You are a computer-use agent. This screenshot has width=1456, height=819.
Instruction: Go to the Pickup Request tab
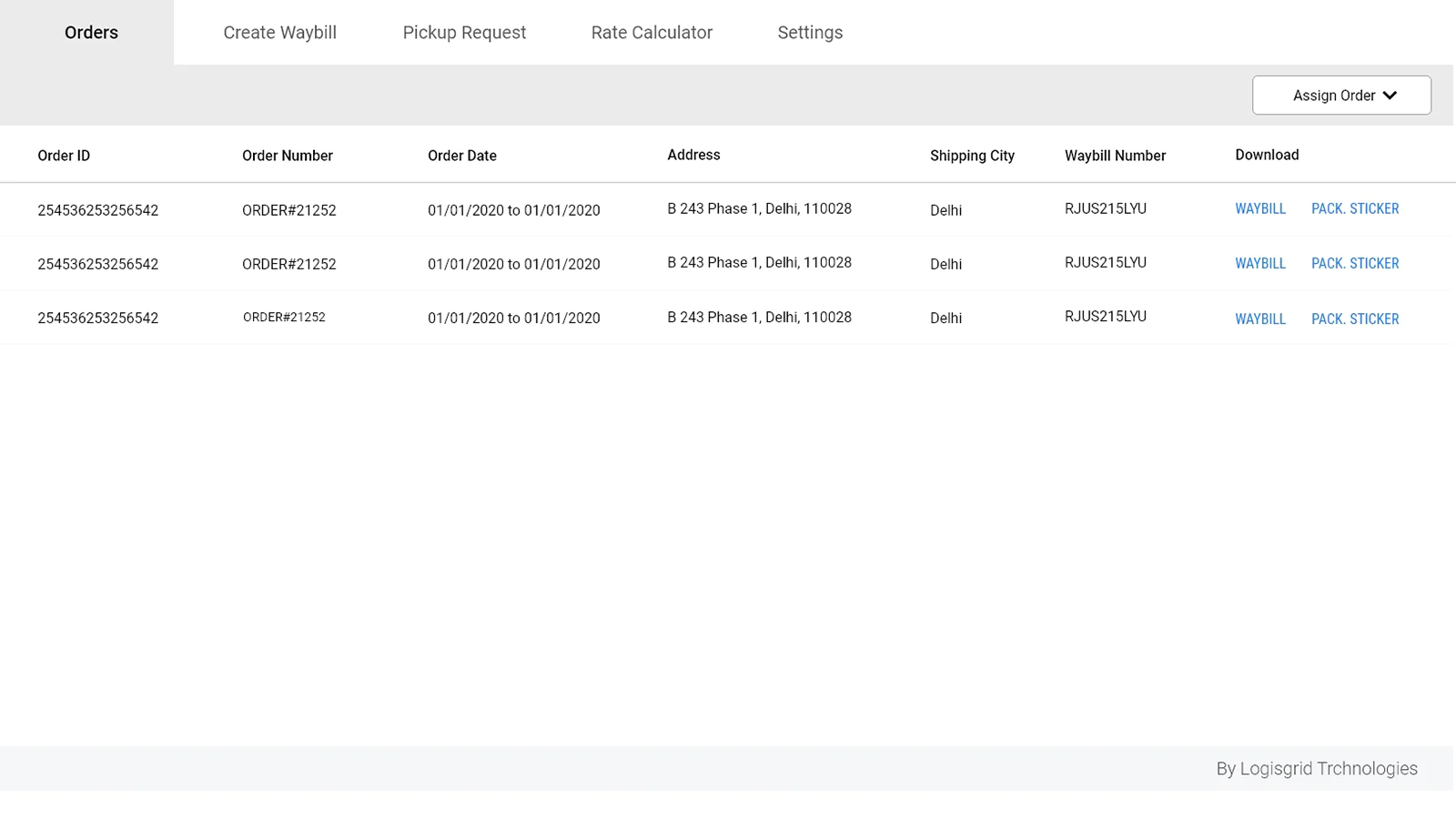[x=464, y=33]
